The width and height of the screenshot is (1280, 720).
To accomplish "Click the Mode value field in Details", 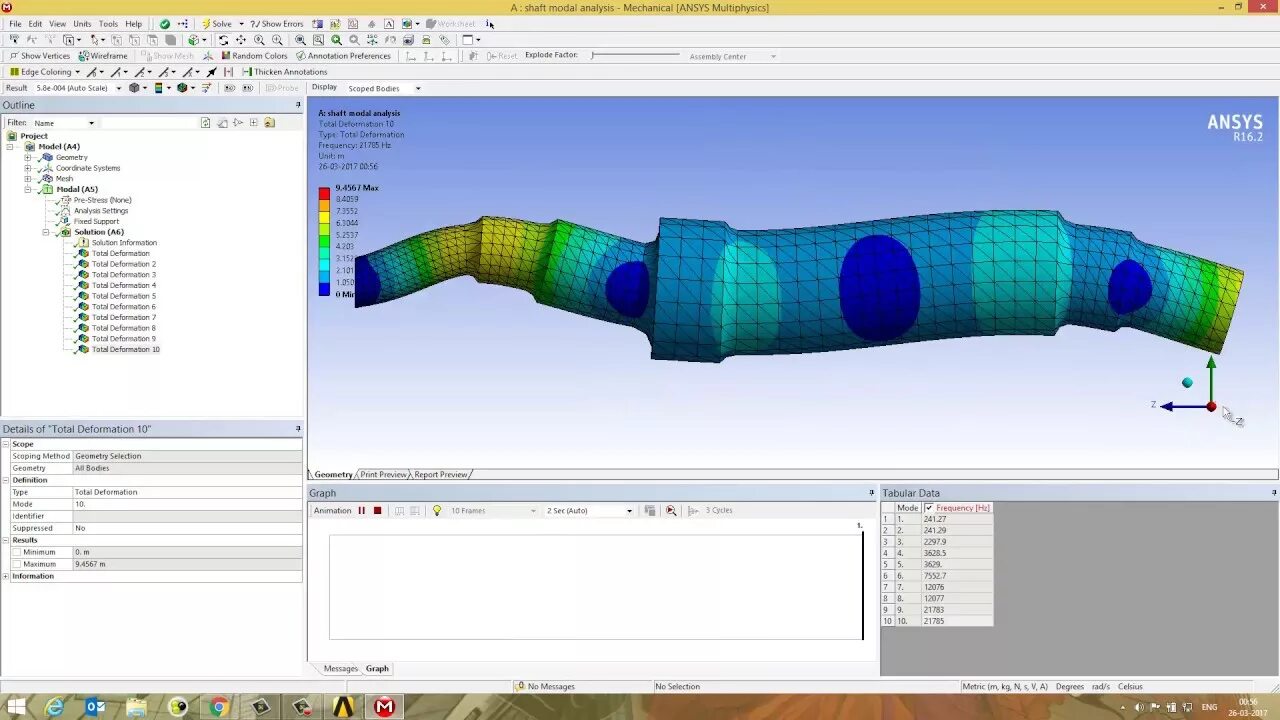I will [187, 504].
